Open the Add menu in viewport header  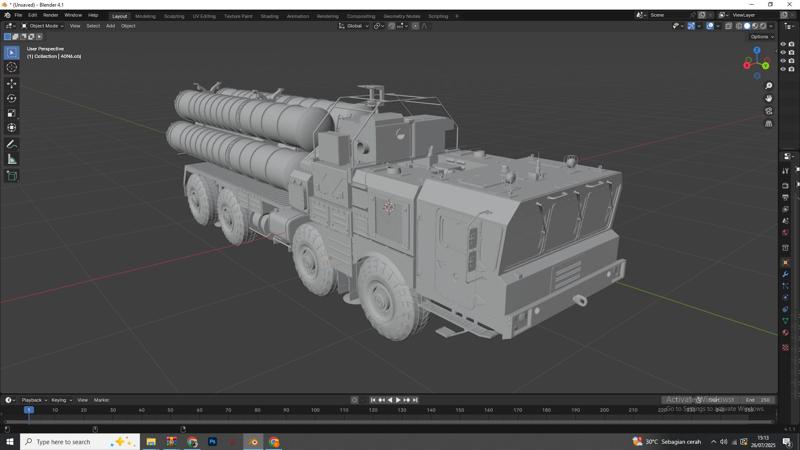(110, 26)
